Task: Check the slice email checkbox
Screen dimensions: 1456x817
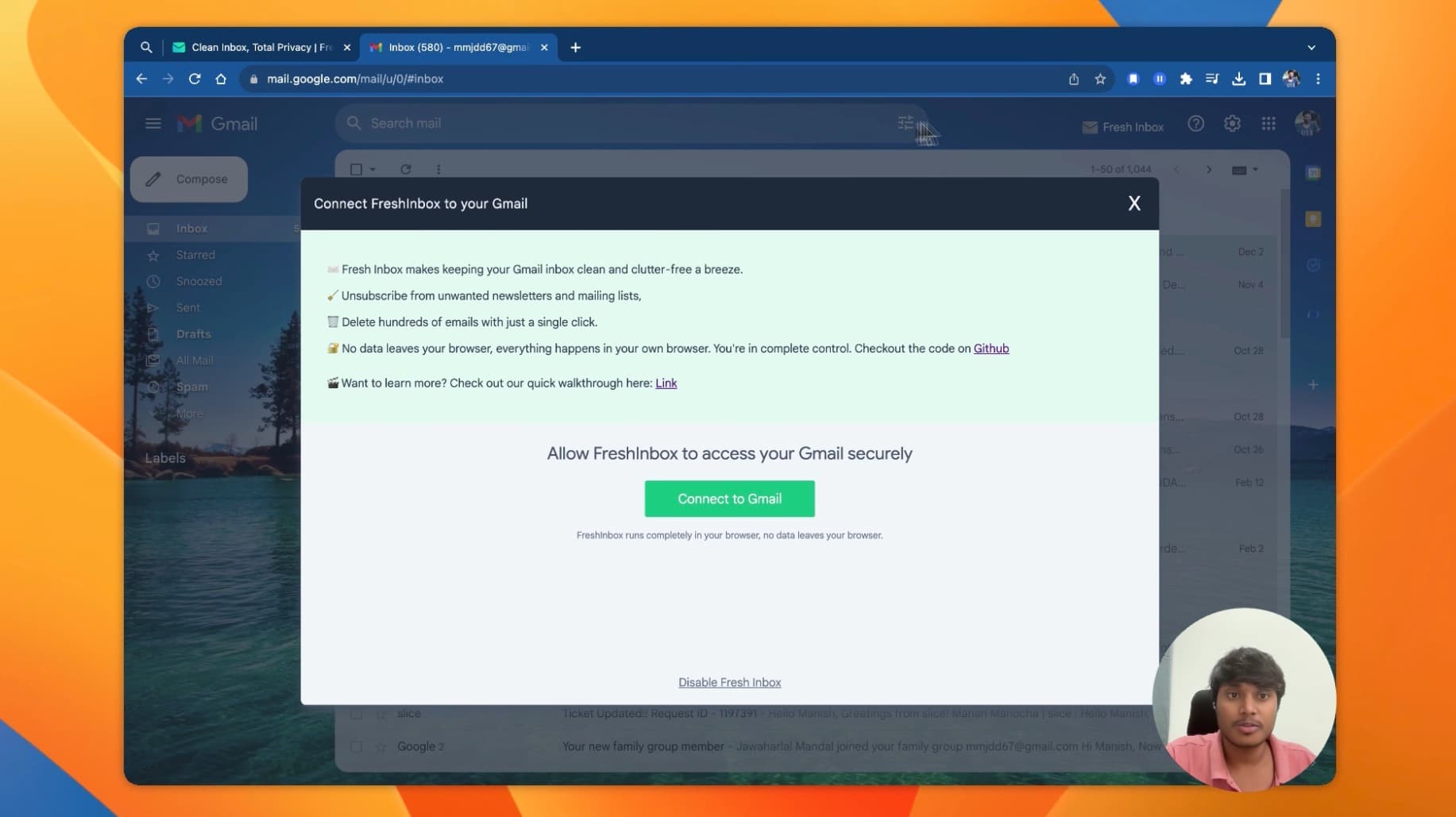Action: click(x=356, y=714)
